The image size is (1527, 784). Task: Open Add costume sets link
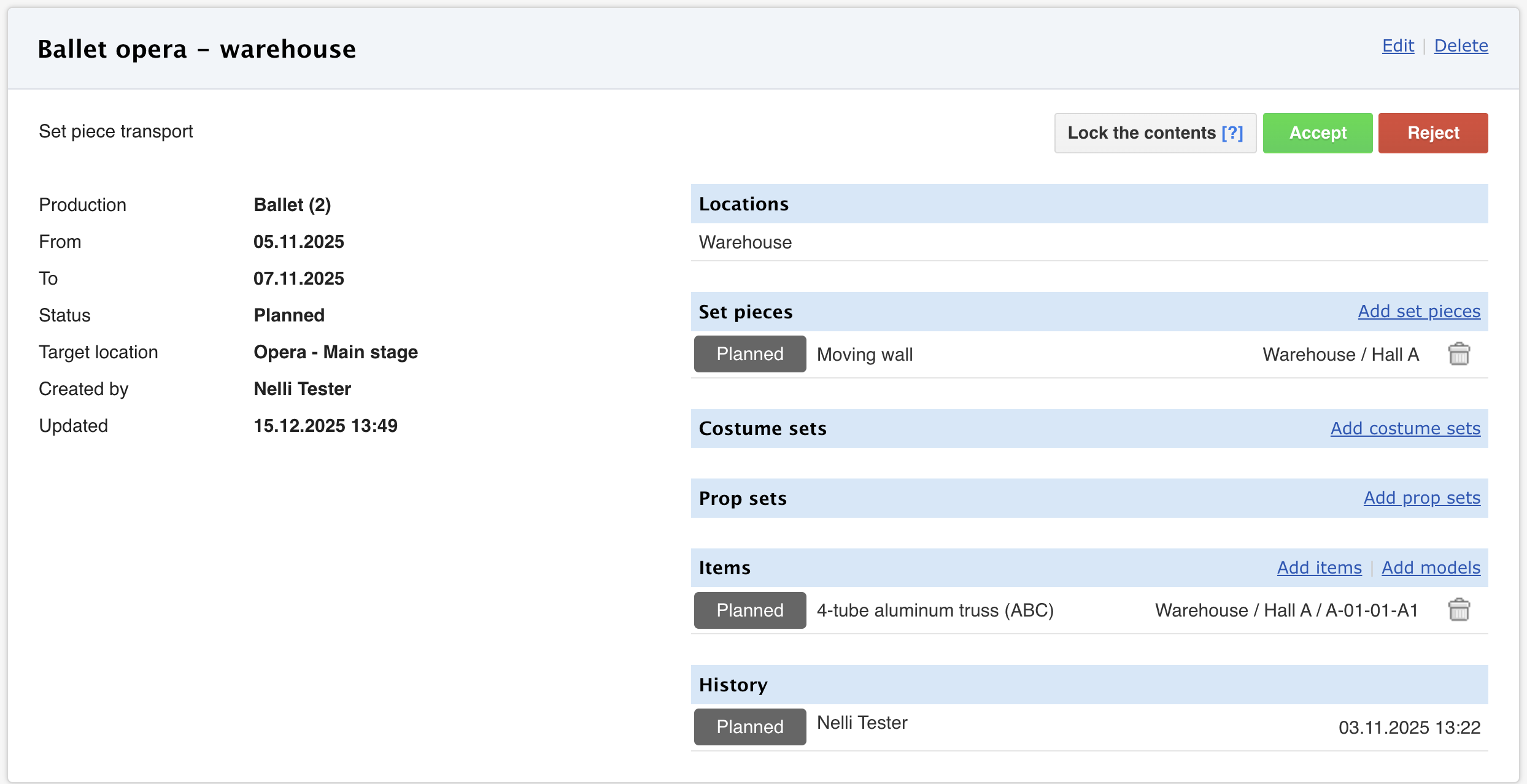pyautogui.click(x=1405, y=428)
